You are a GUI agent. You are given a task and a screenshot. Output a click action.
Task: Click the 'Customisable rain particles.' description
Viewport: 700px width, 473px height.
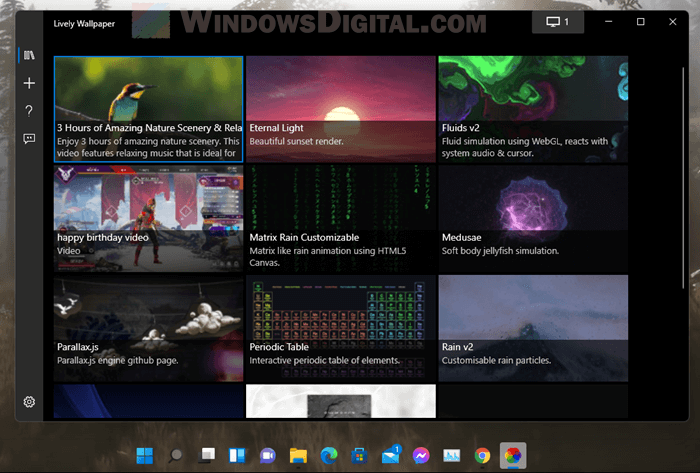496,360
